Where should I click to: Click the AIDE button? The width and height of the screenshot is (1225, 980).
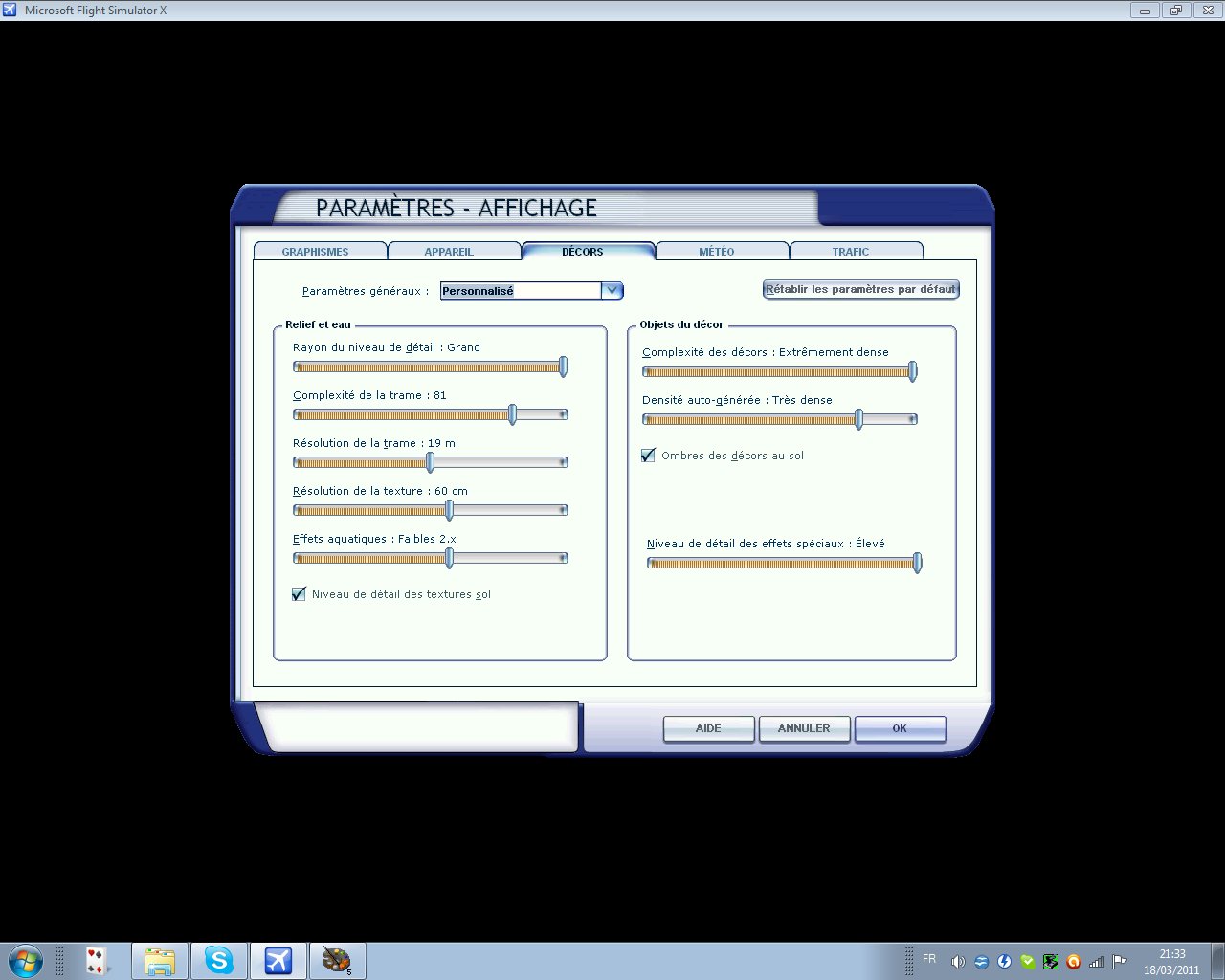[x=708, y=729]
